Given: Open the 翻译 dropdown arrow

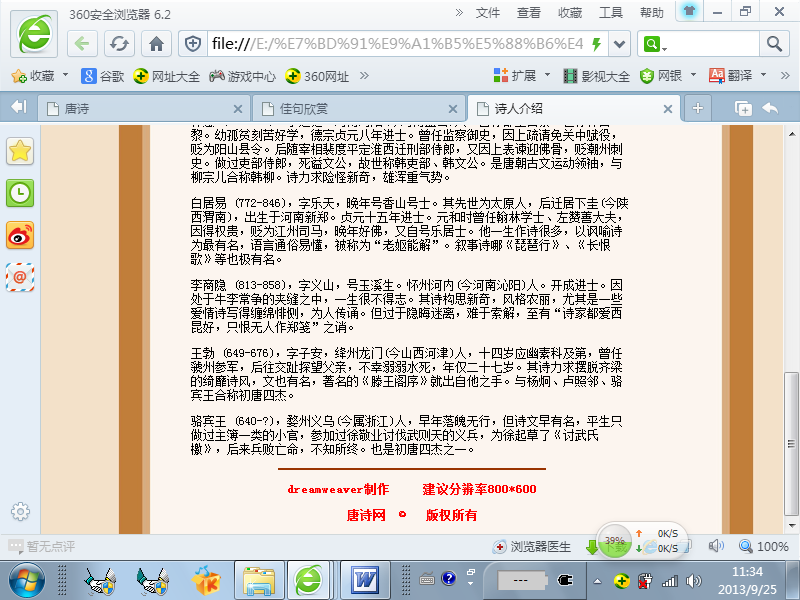Looking at the screenshot, I should 762,76.
